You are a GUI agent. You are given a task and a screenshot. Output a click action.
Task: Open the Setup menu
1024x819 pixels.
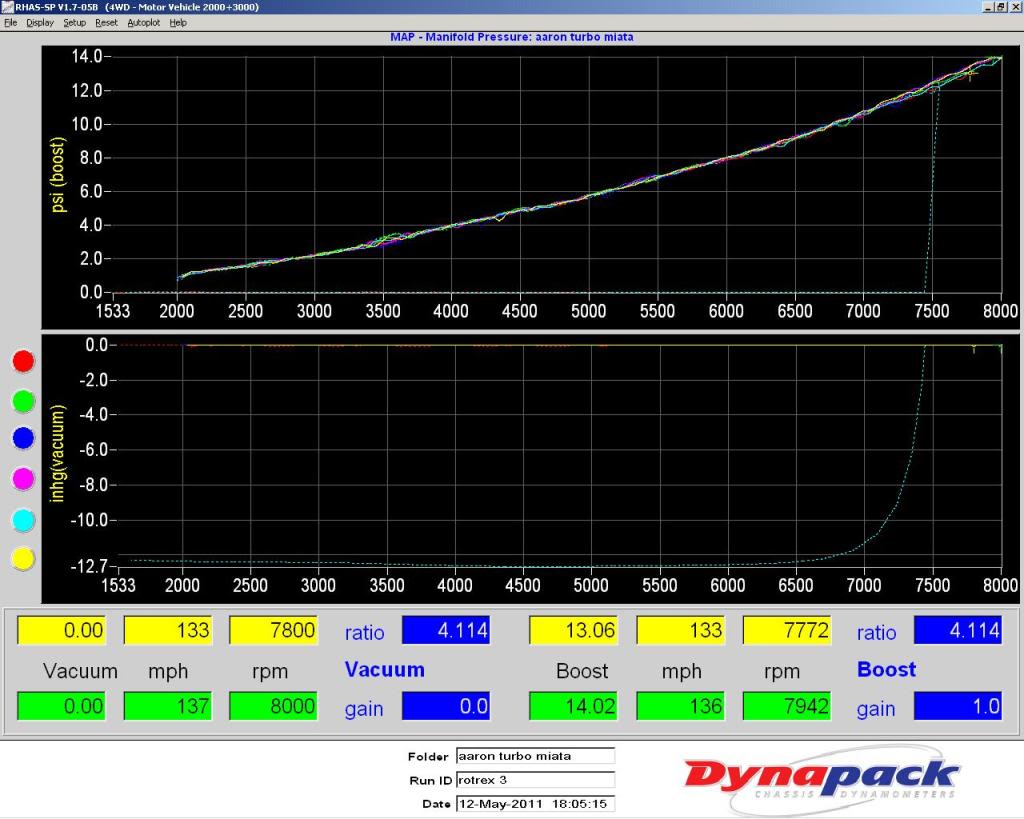point(73,22)
